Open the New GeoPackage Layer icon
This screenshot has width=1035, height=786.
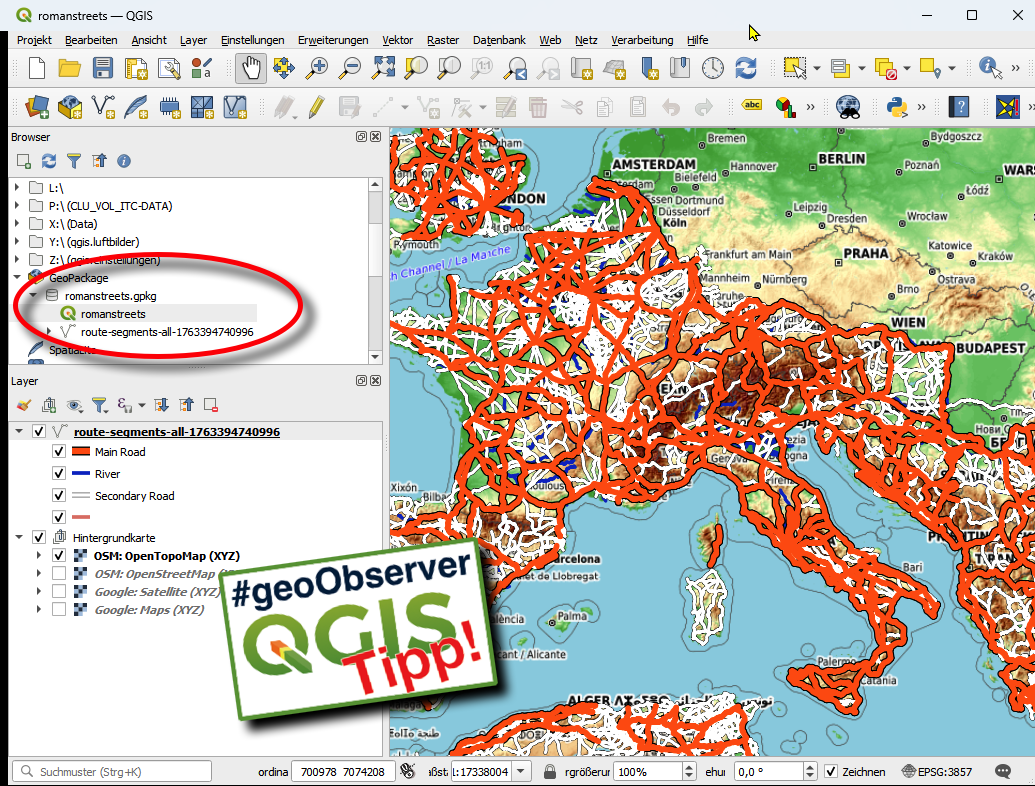click(70, 106)
